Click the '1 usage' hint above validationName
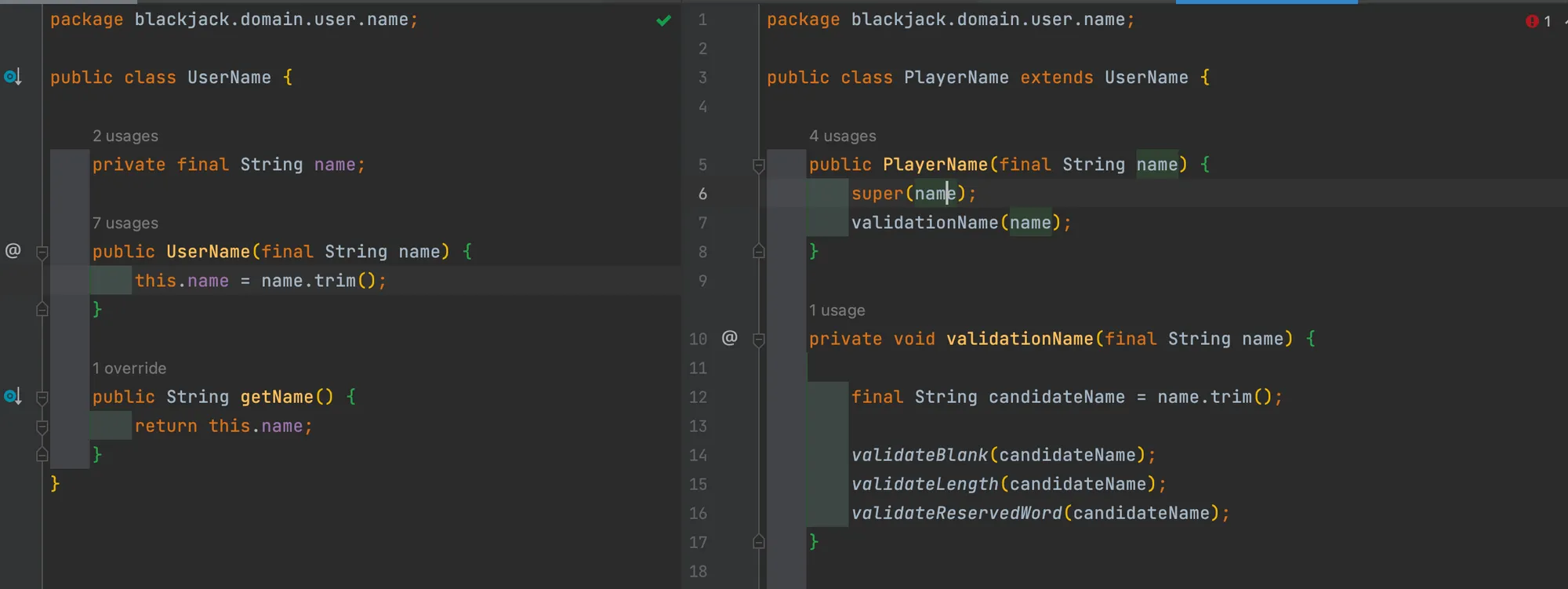This screenshot has width=1568, height=589. 837,311
